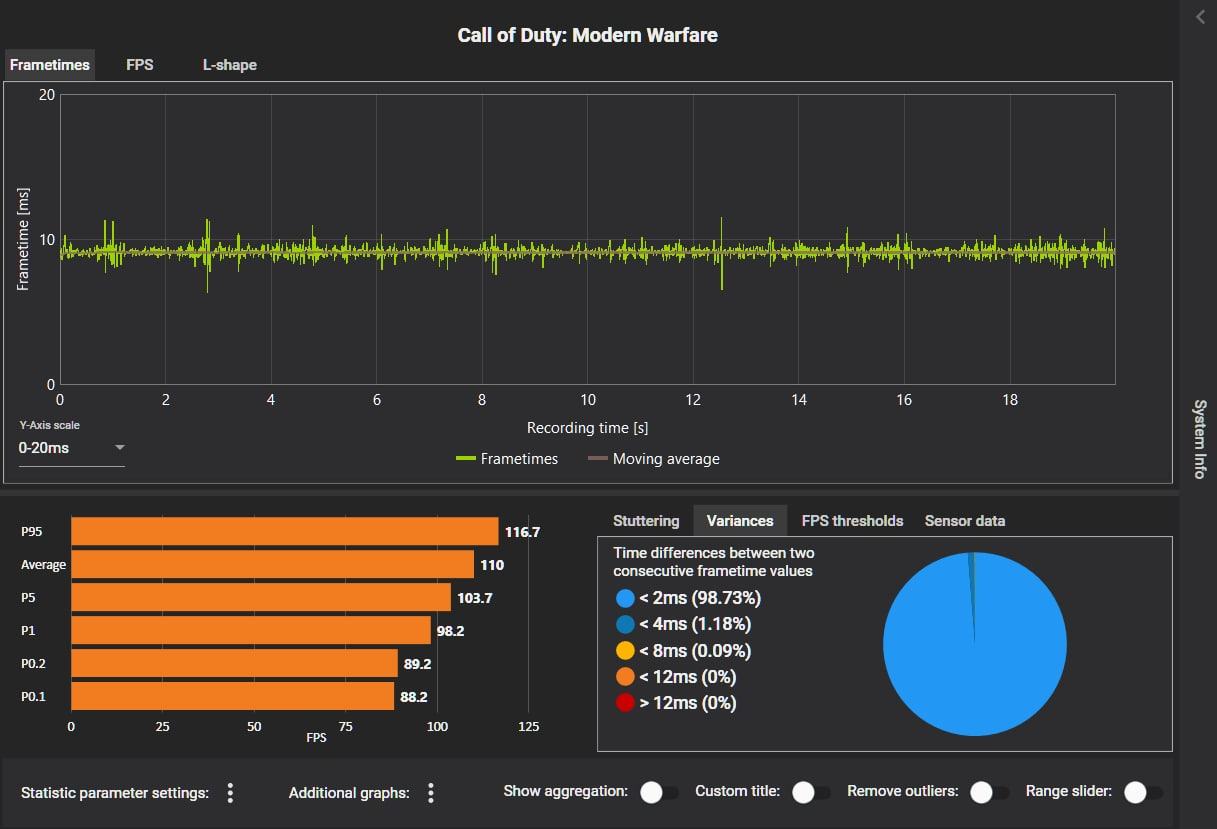Viewport: 1217px width, 829px height.
Task: Click the Statistic parameter settings label
Action: [115, 793]
